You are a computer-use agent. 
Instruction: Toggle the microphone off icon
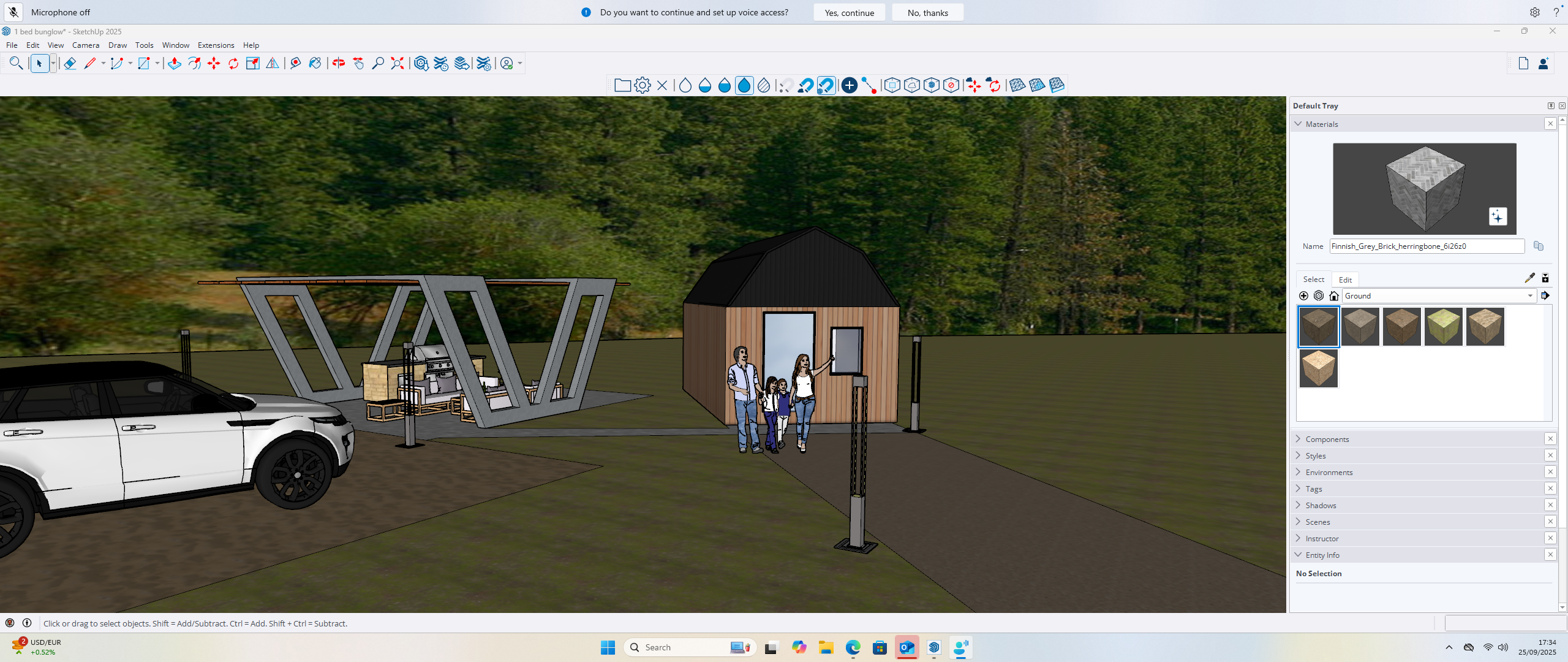[x=13, y=12]
